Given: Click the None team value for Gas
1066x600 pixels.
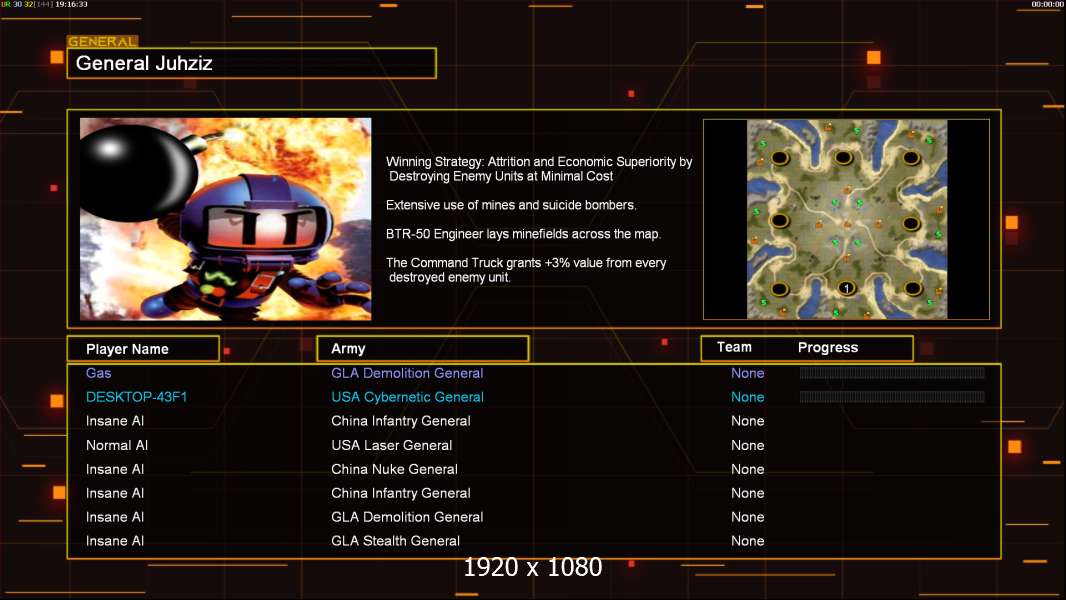Looking at the screenshot, I should pos(748,373).
